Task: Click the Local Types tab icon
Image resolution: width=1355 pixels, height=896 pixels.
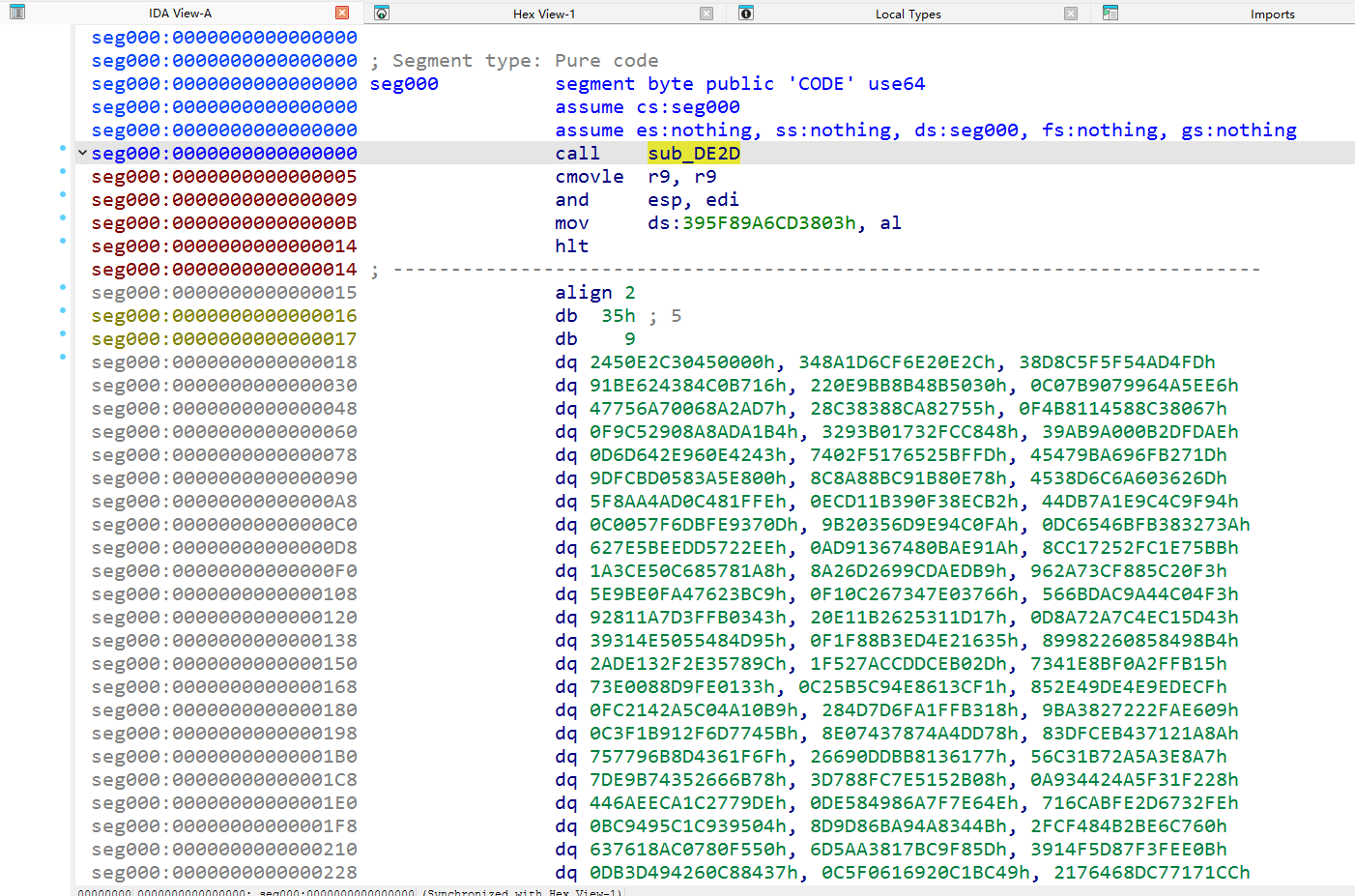Action: coord(746,13)
